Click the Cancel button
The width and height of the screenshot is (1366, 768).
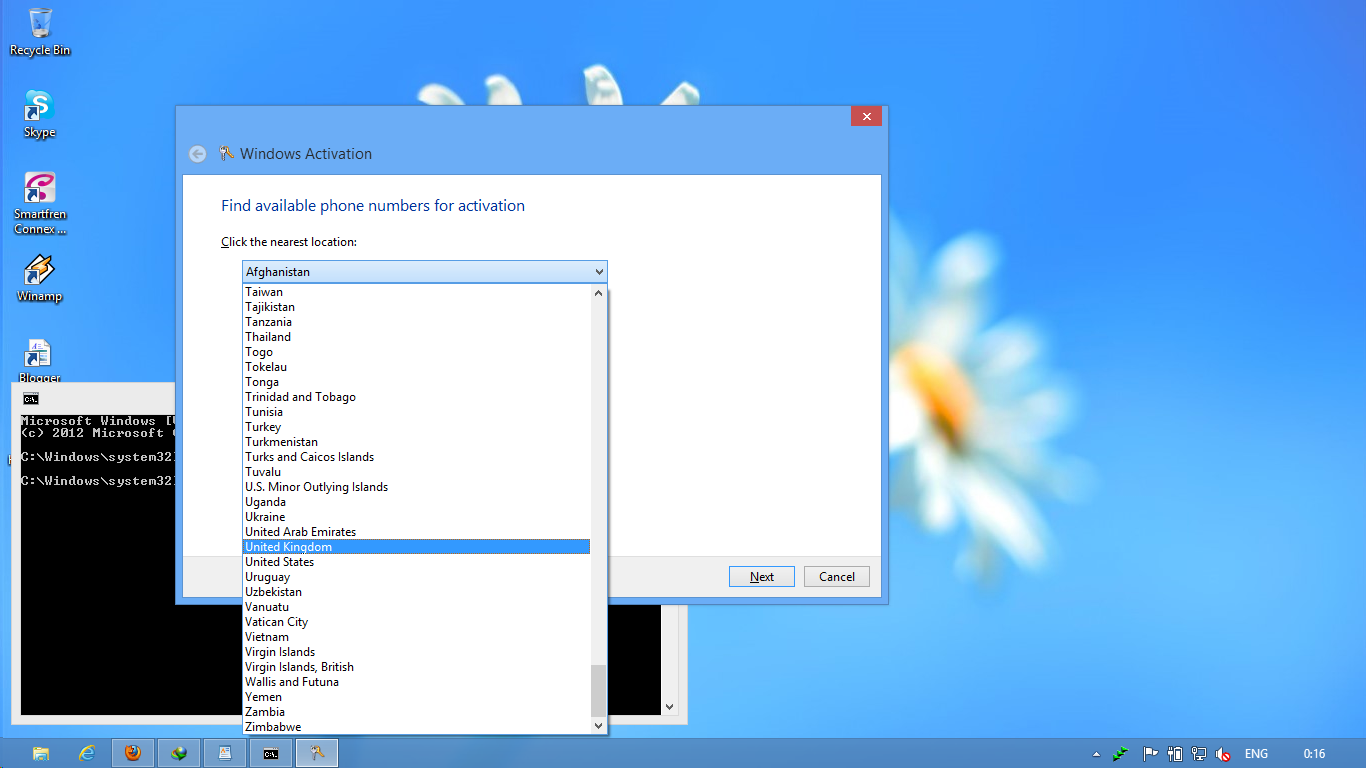point(837,576)
